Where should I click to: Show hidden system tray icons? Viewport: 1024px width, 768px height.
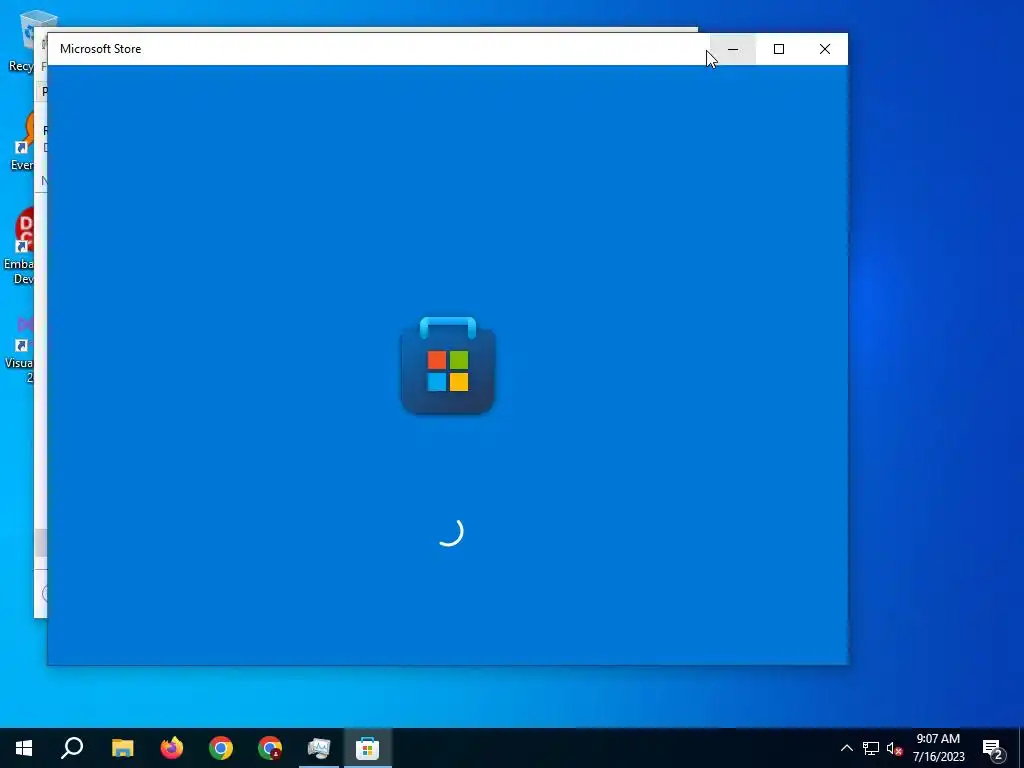click(846, 748)
